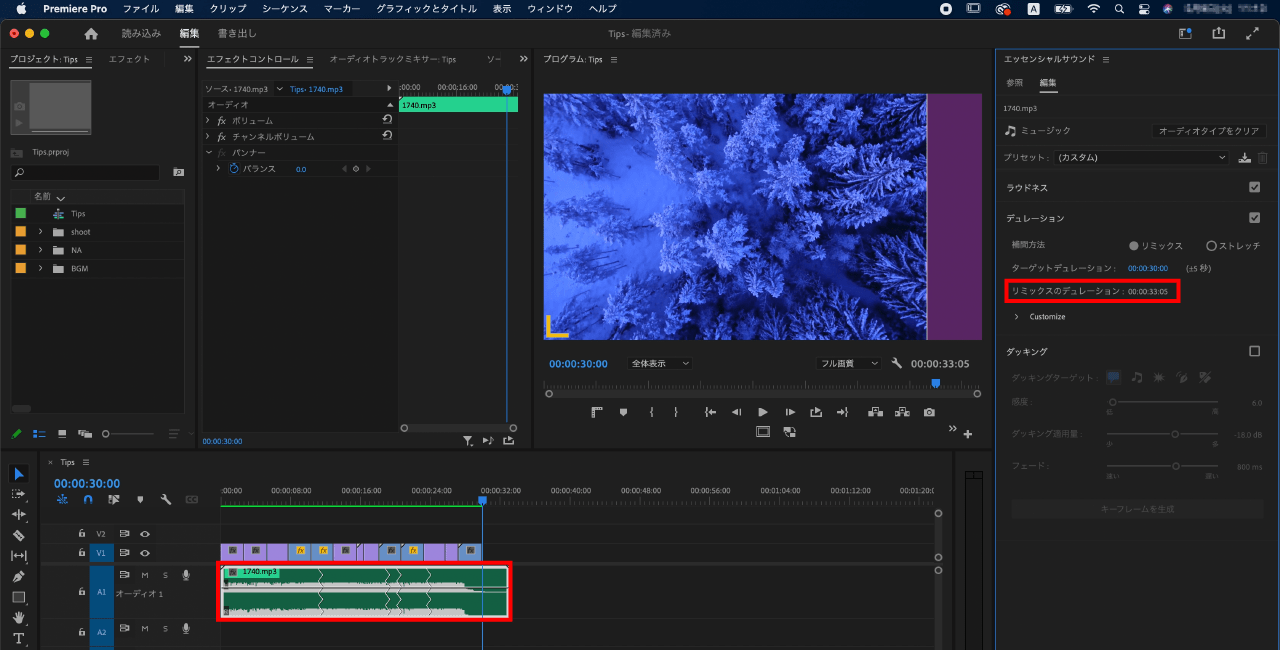Screen dimensions: 1280x650
Task: Expand the shoot bin
Action: [41, 232]
